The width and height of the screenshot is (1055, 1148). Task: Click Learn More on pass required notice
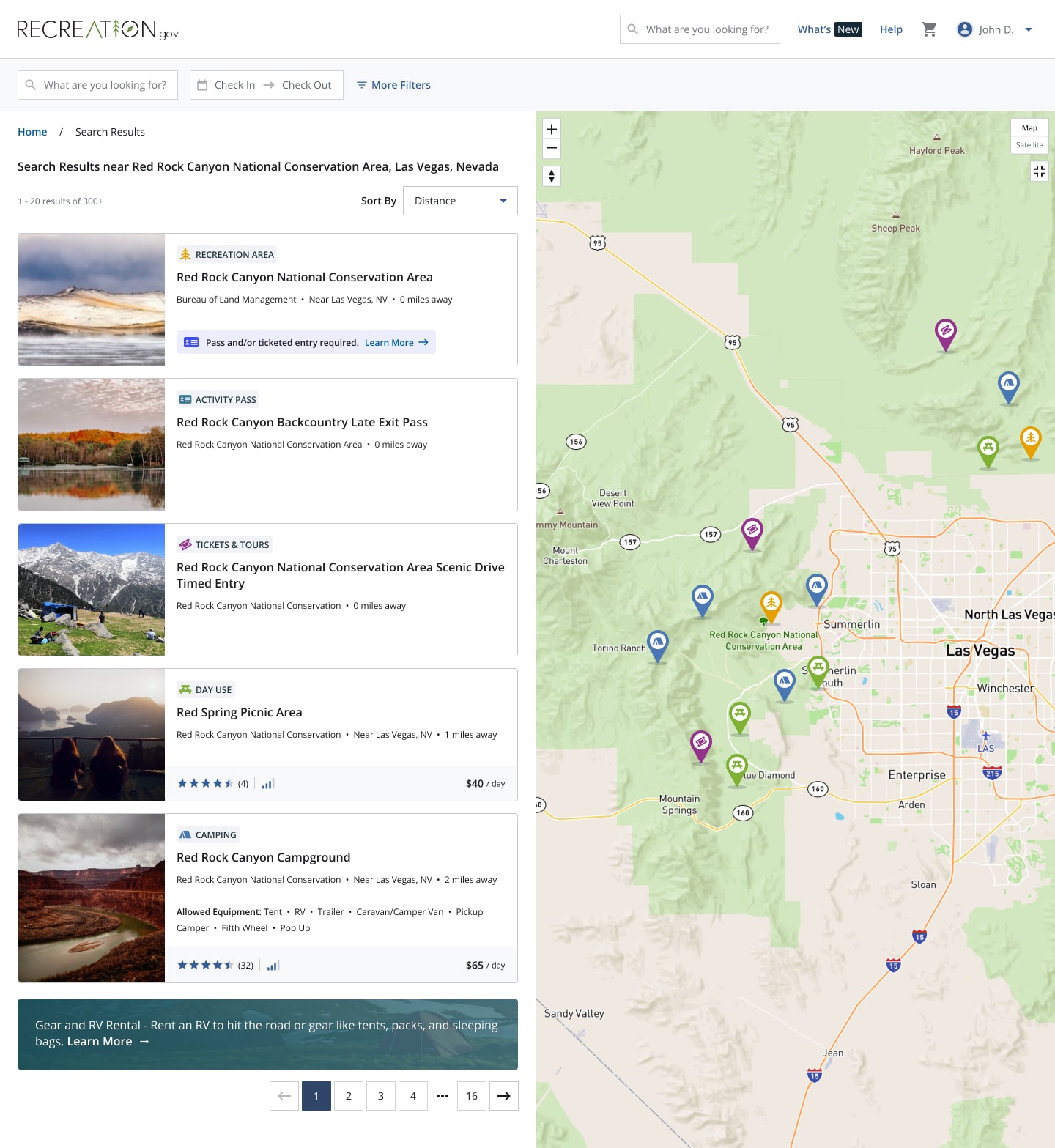pos(396,342)
